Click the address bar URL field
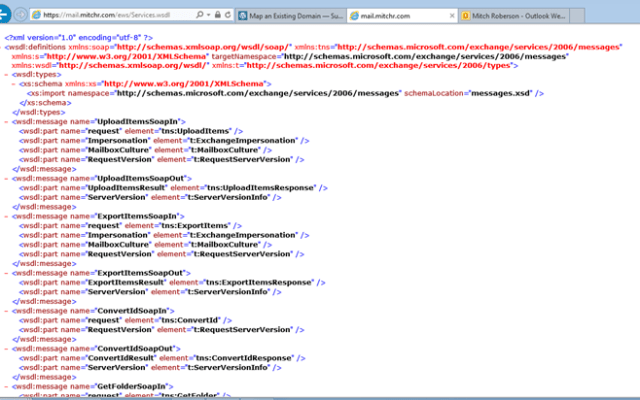Image resolution: width=640 pixels, height=400 pixels. 110,16
